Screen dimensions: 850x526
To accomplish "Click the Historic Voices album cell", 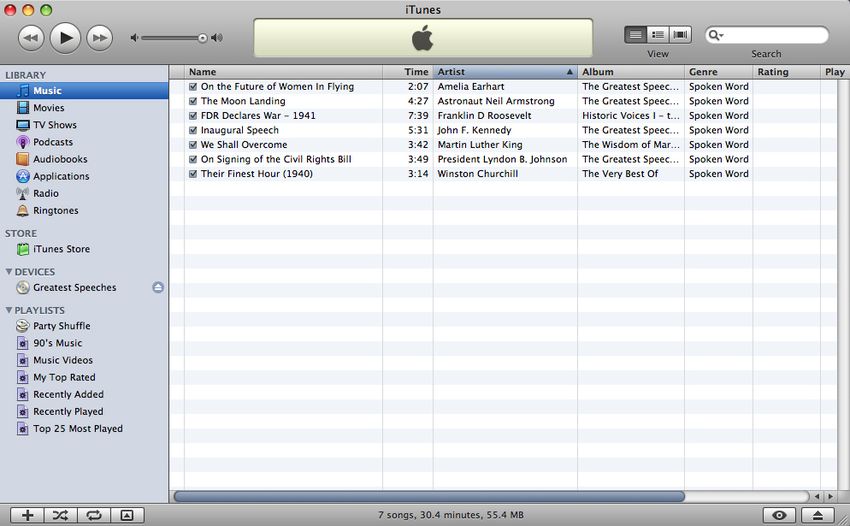I will point(631,116).
